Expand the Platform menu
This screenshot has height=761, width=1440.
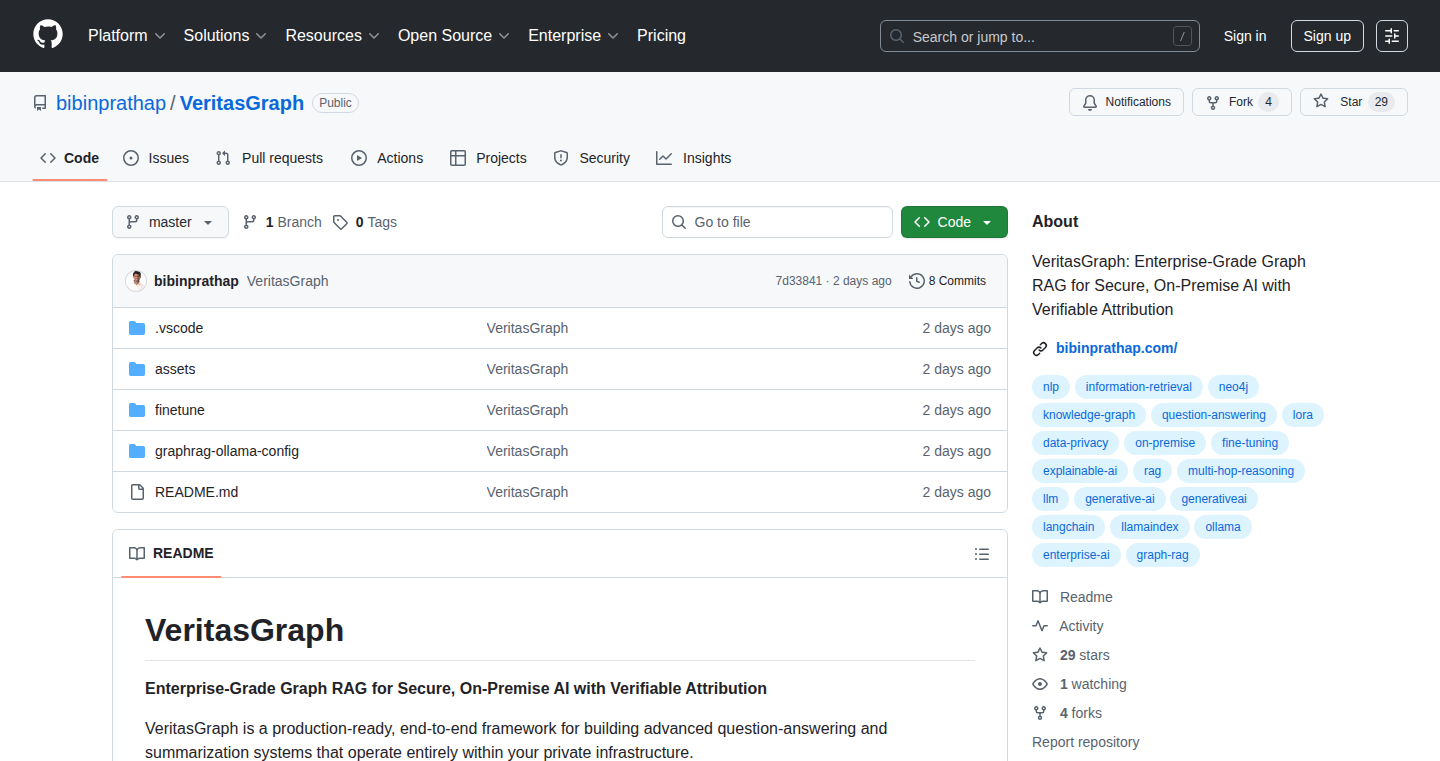(x=126, y=35)
